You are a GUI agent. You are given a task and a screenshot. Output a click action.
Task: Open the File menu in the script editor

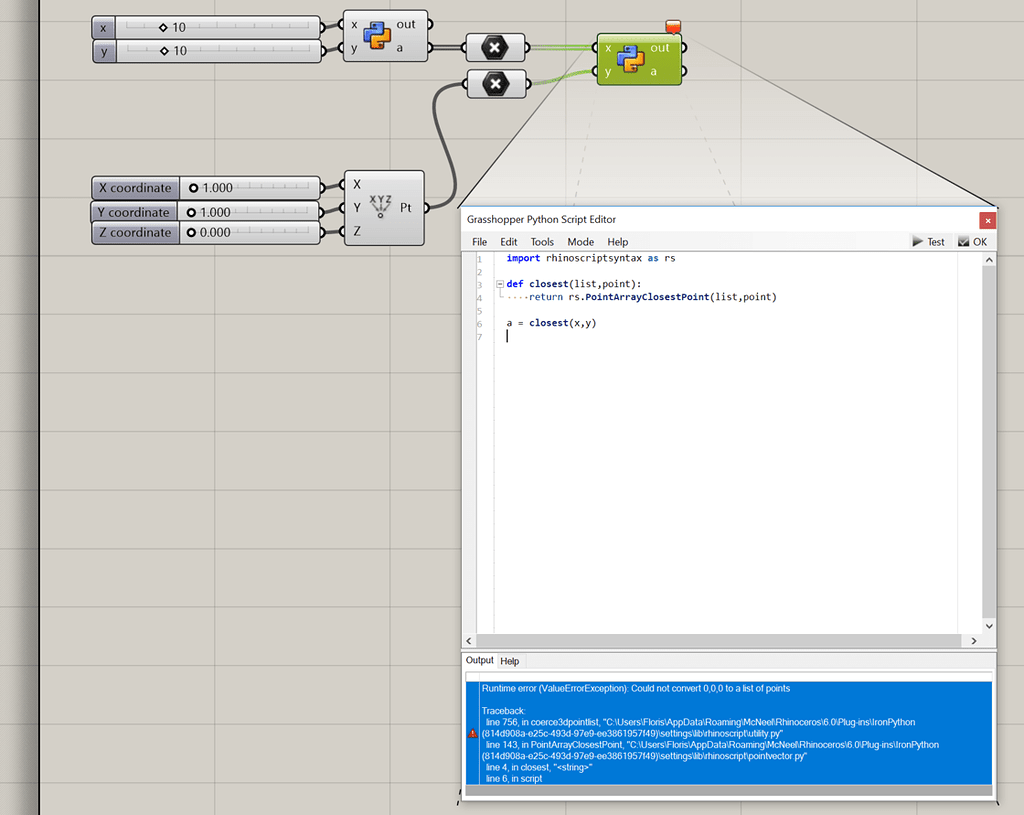pyautogui.click(x=478, y=241)
